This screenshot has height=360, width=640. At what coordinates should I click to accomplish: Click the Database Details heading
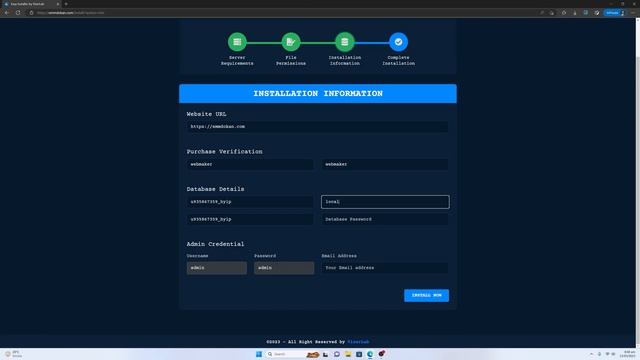tap(216, 189)
